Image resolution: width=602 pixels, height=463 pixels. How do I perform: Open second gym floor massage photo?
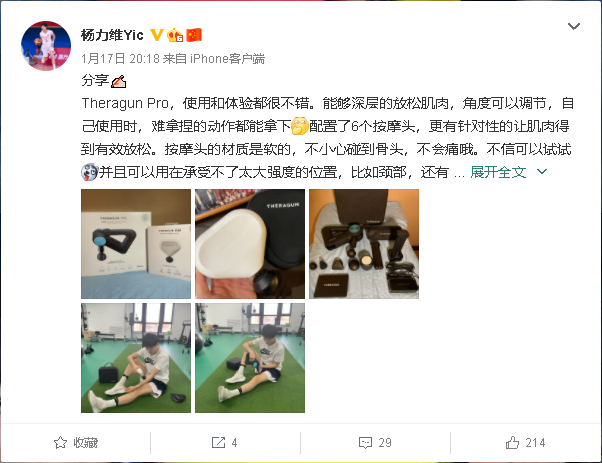coord(250,358)
